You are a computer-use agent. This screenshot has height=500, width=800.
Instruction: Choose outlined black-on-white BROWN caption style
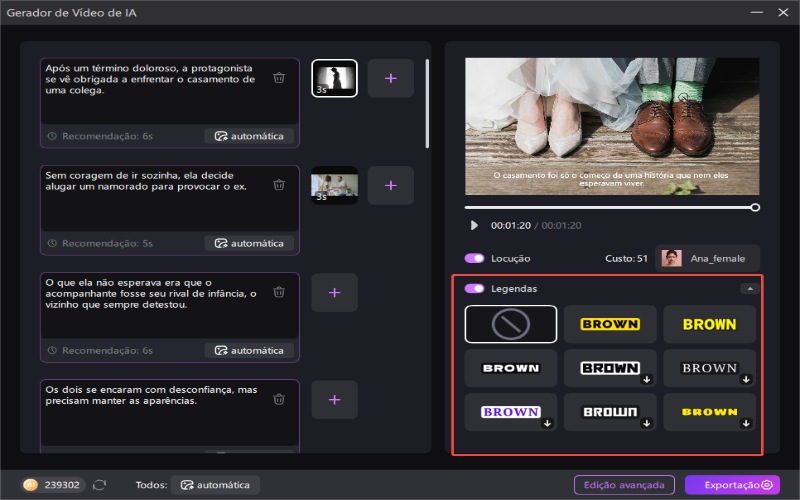(x=610, y=368)
